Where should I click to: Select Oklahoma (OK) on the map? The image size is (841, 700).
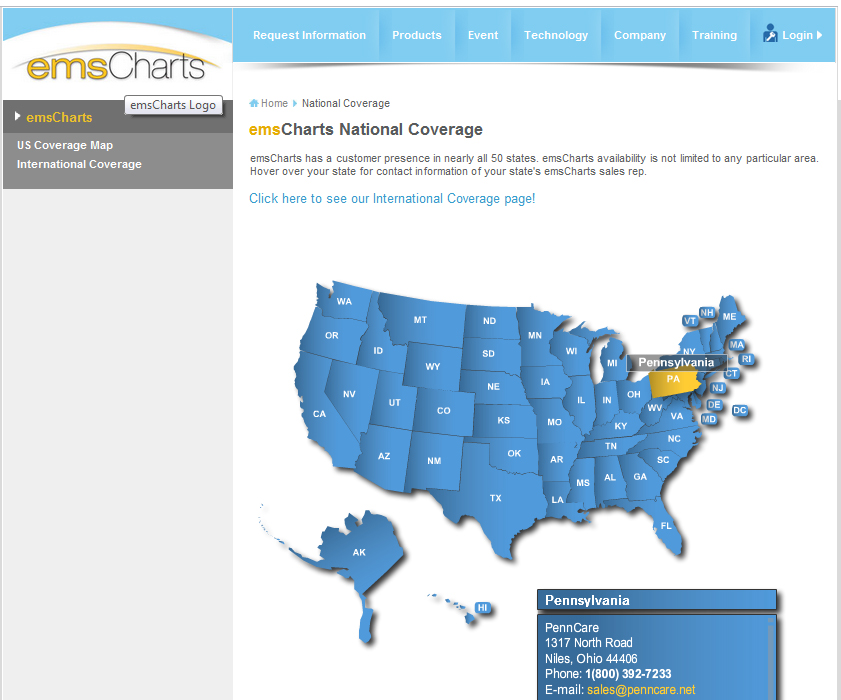[514, 453]
